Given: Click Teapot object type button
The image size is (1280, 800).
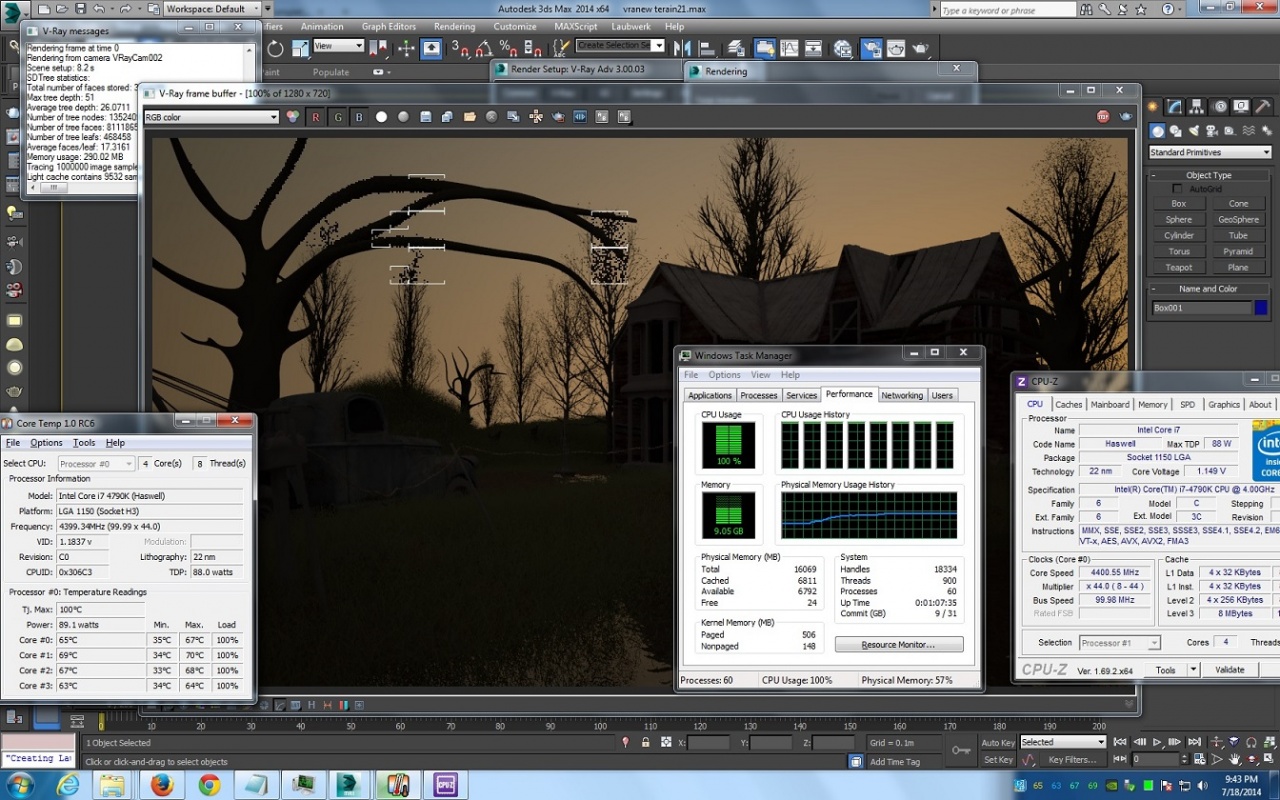Looking at the screenshot, I should [1179, 267].
